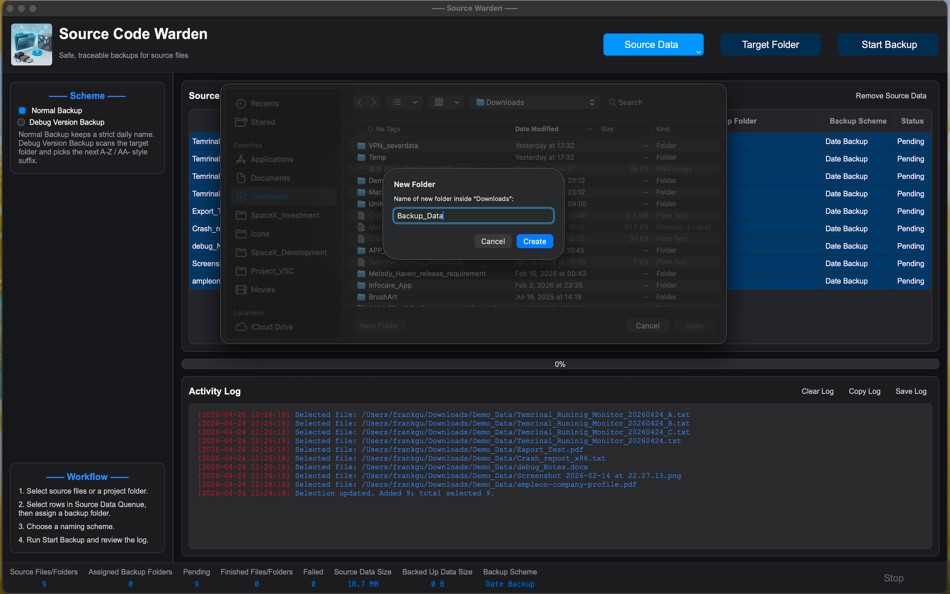The height and width of the screenshot is (594, 950).
Task: Click the Source Code Warden app logo
Action: pos(32,44)
